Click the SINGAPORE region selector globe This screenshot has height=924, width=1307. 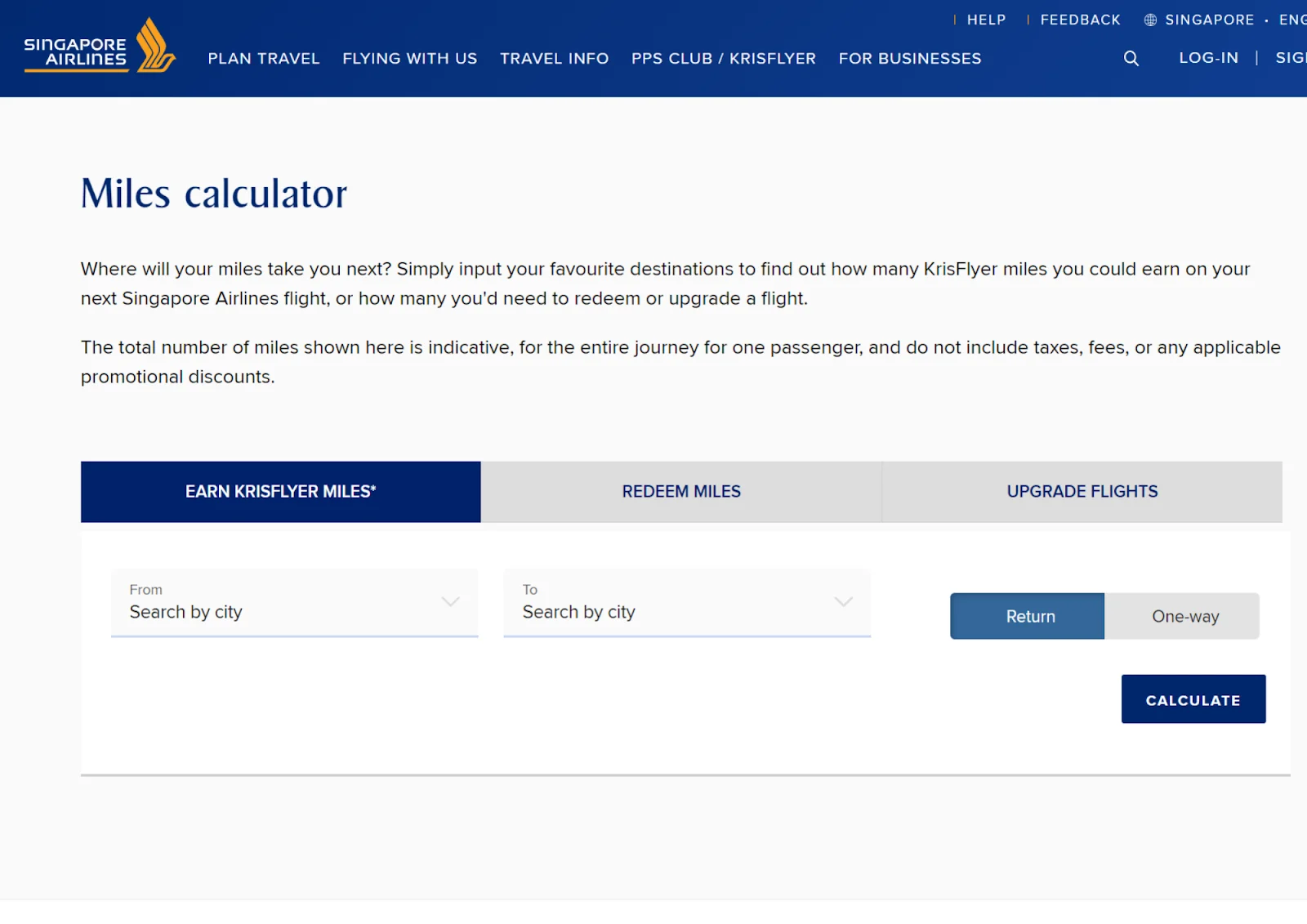click(1150, 20)
